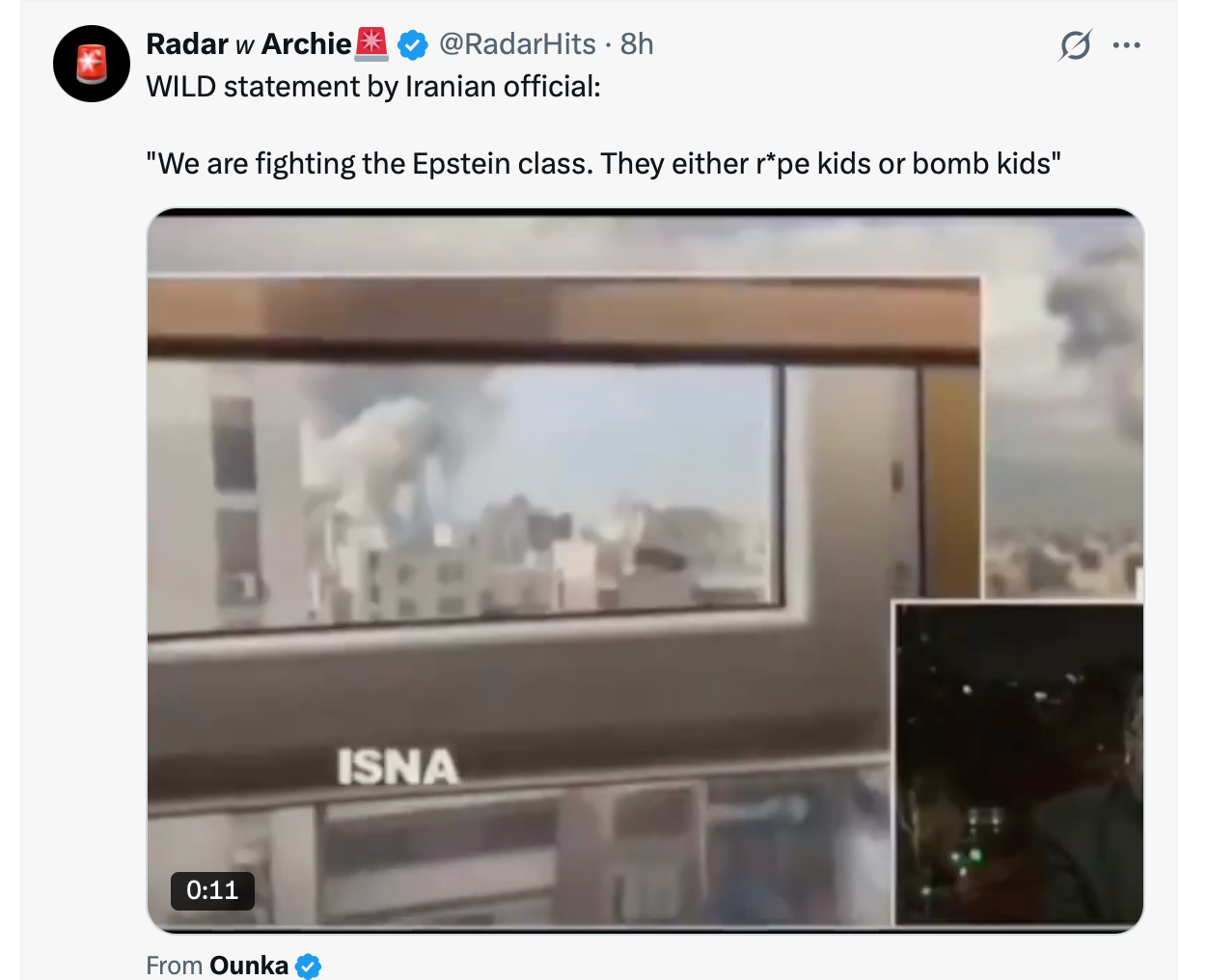Click the quoted "We are fighting" sentence

tap(604, 164)
